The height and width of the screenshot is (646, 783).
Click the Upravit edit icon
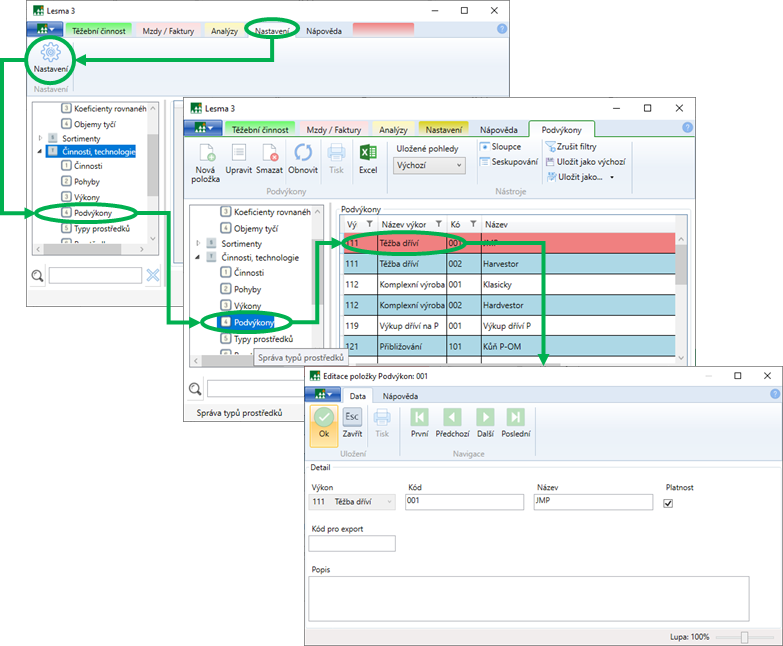tap(239, 153)
